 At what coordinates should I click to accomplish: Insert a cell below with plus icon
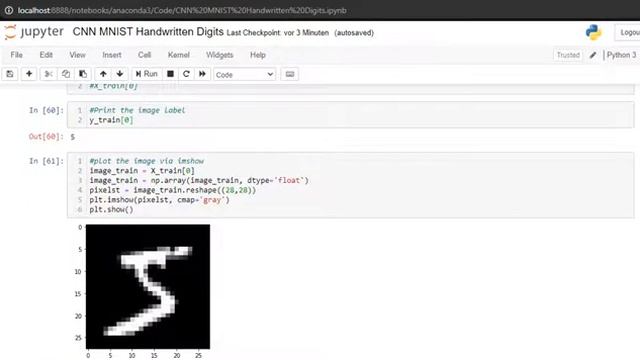(x=29, y=74)
